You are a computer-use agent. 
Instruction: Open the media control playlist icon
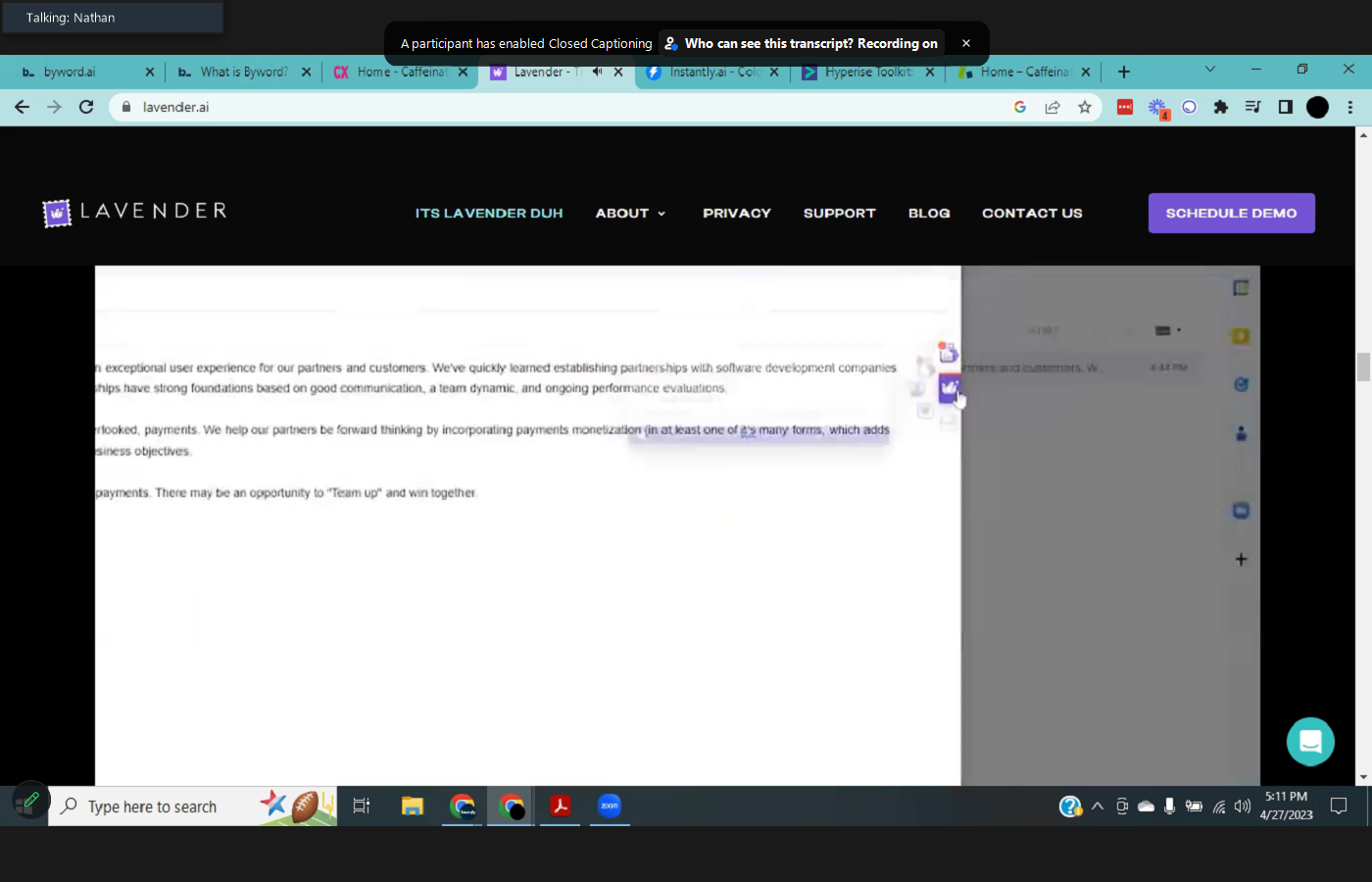click(1253, 107)
